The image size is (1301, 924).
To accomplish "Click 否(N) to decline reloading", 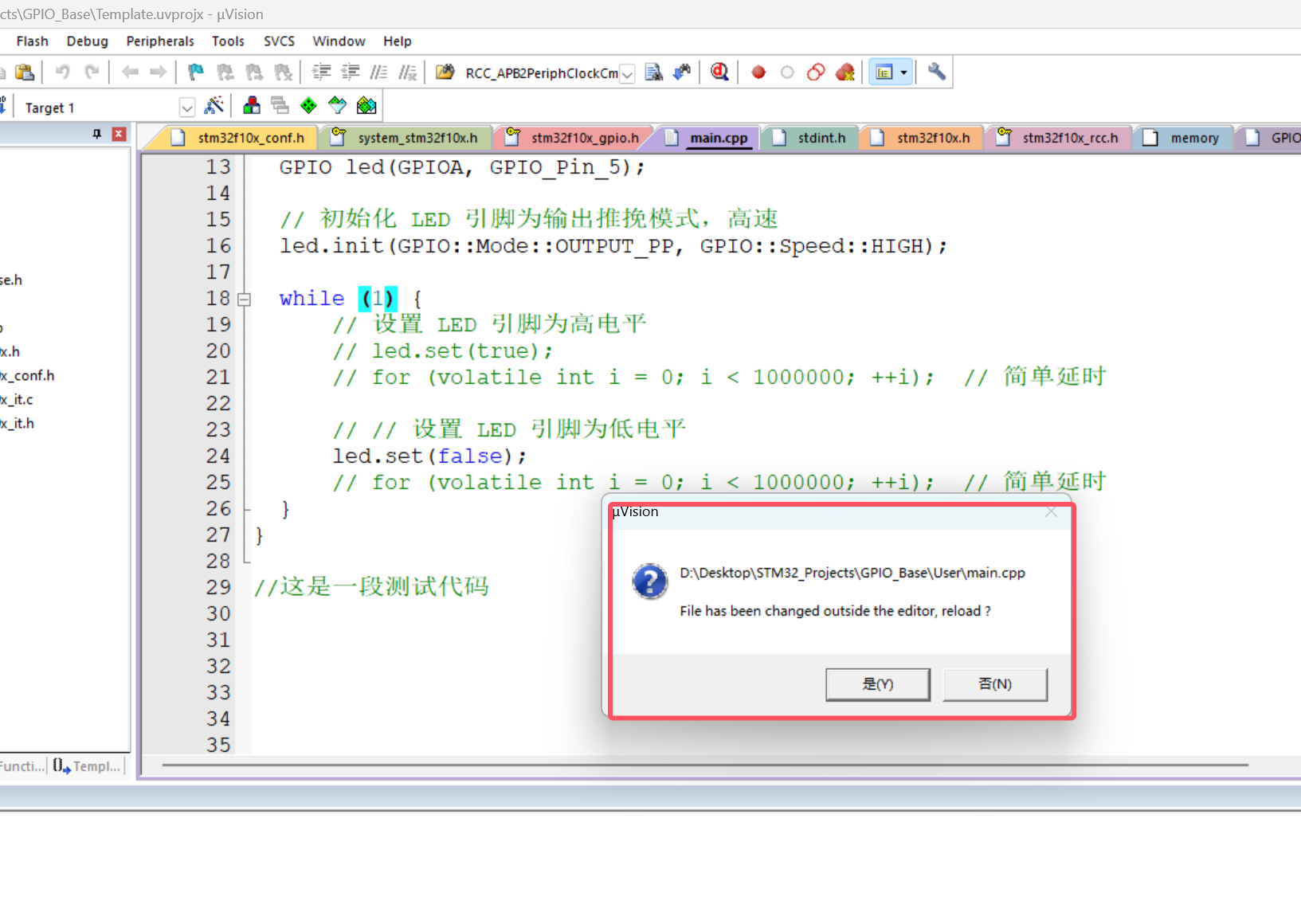I will (x=995, y=684).
